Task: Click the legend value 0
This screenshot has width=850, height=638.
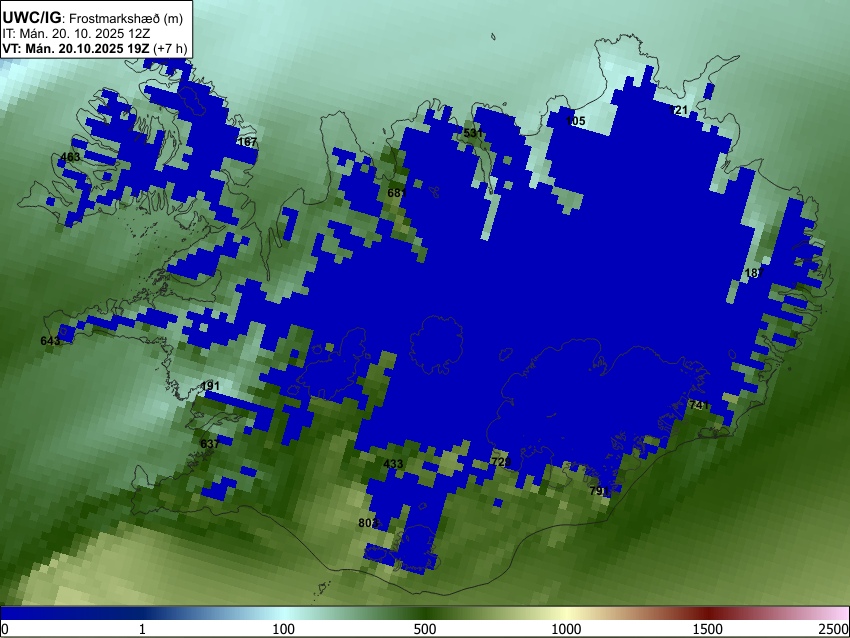Action: [x=5, y=629]
